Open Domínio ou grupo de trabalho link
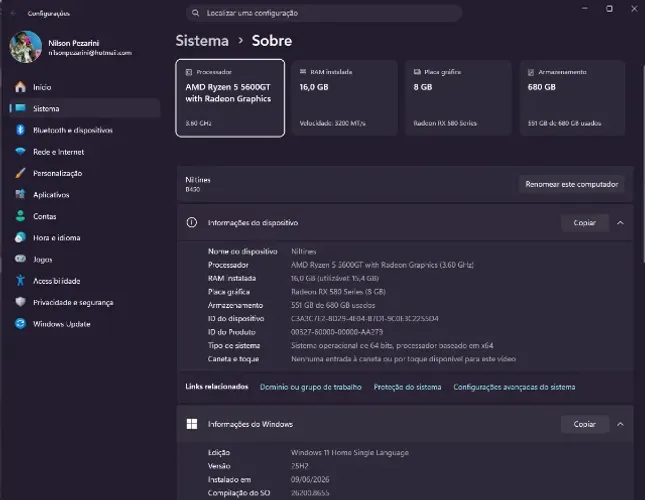645x500 pixels. pos(311,387)
